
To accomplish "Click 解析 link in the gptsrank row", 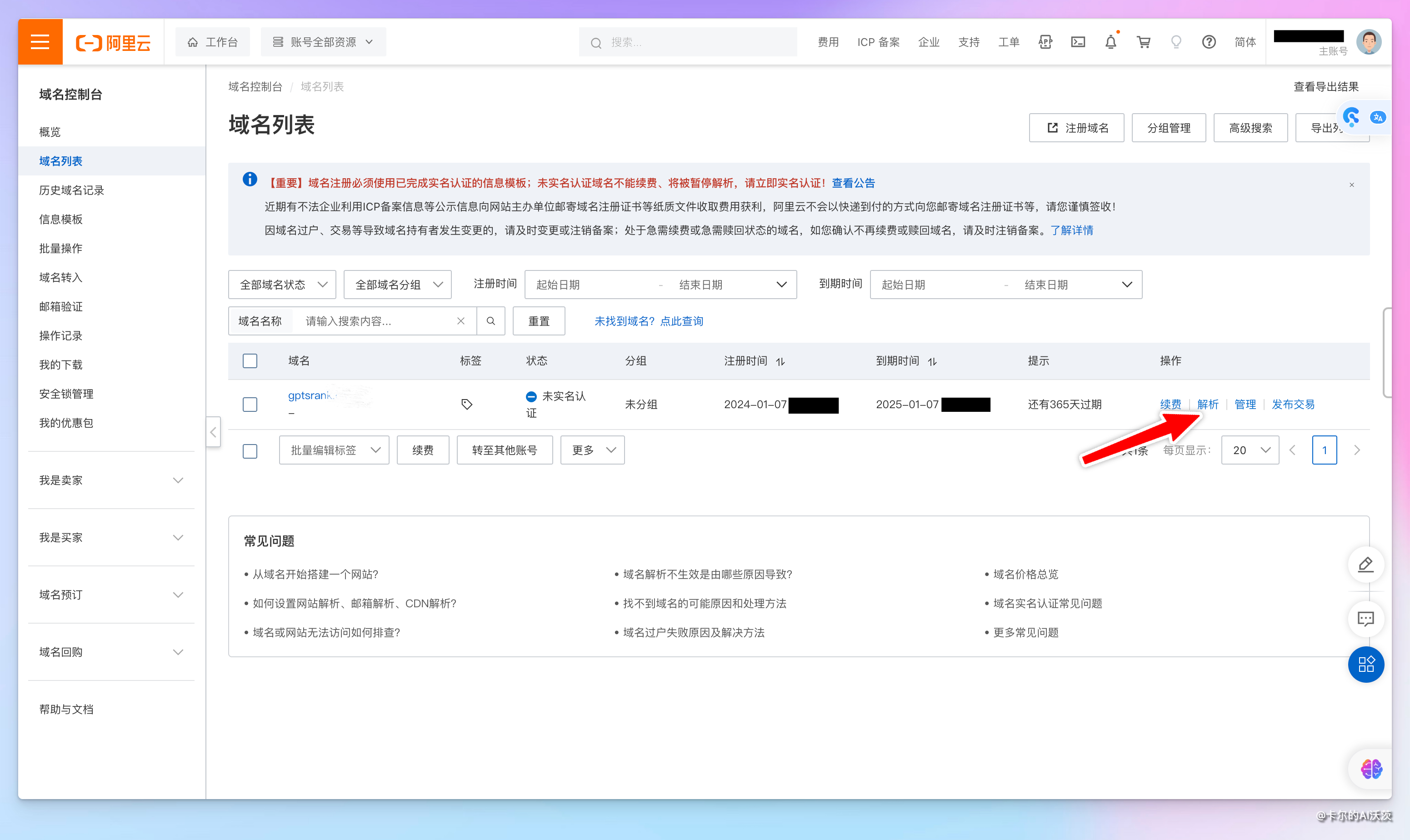I will coord(1208,404).
